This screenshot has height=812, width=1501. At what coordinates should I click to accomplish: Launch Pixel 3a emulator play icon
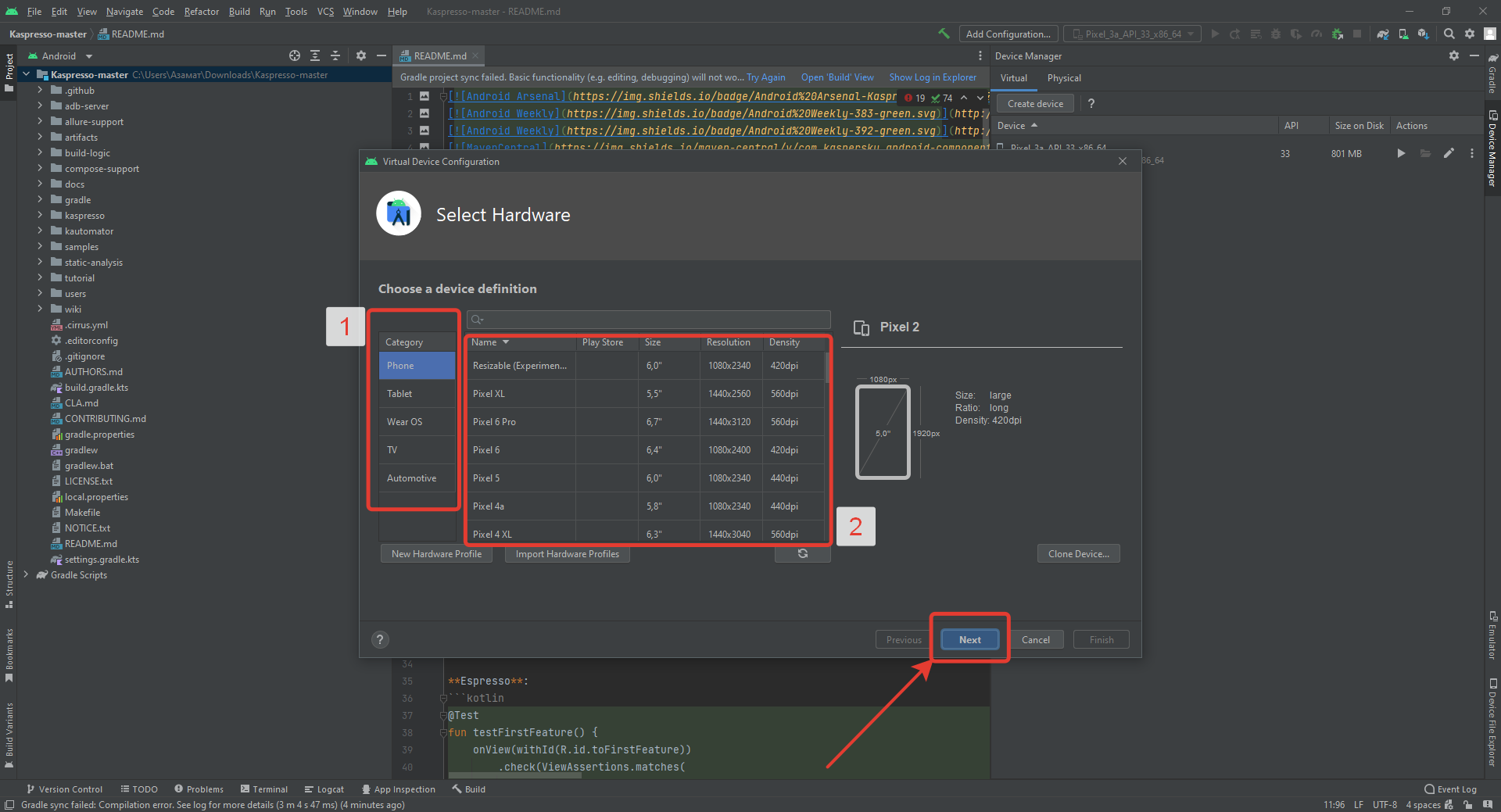click(x=1401, y=153)
